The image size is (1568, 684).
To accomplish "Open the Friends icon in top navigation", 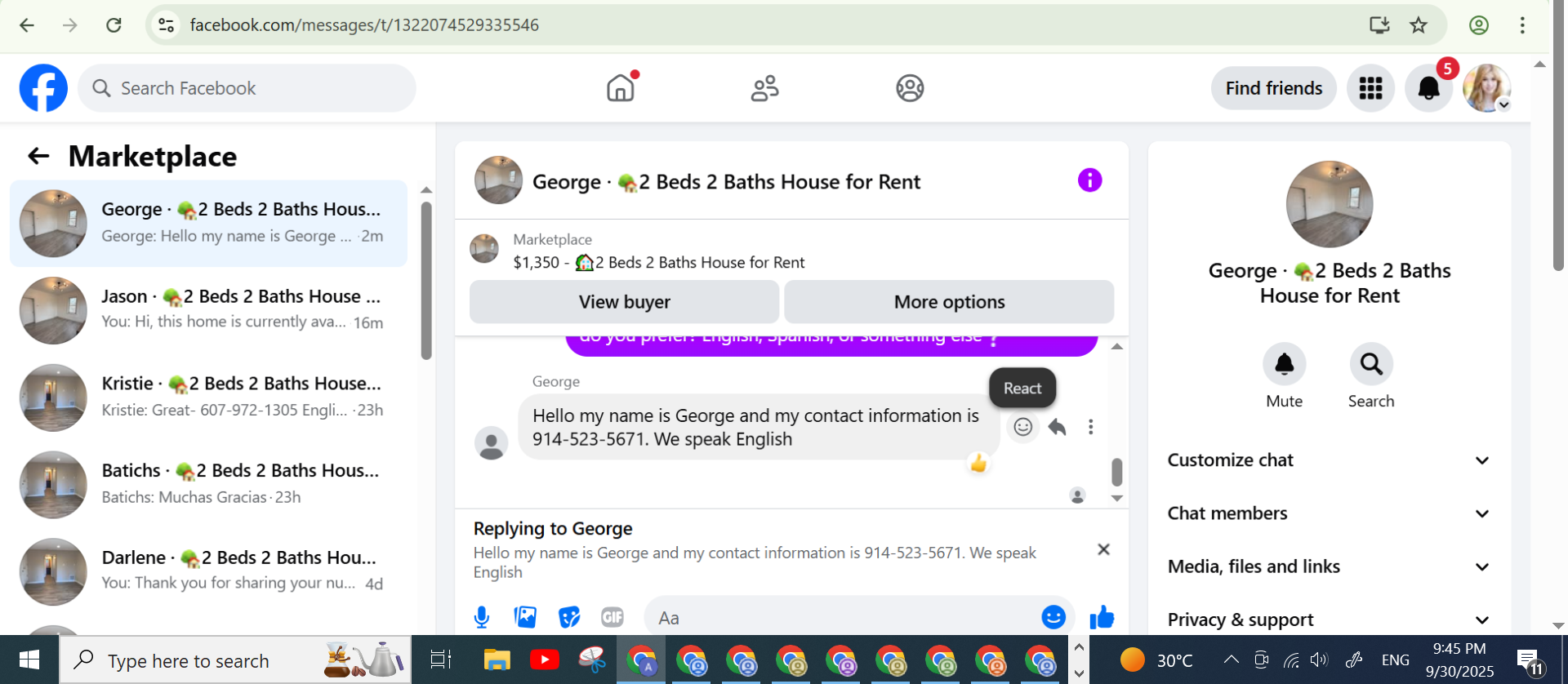I will 765,88.
